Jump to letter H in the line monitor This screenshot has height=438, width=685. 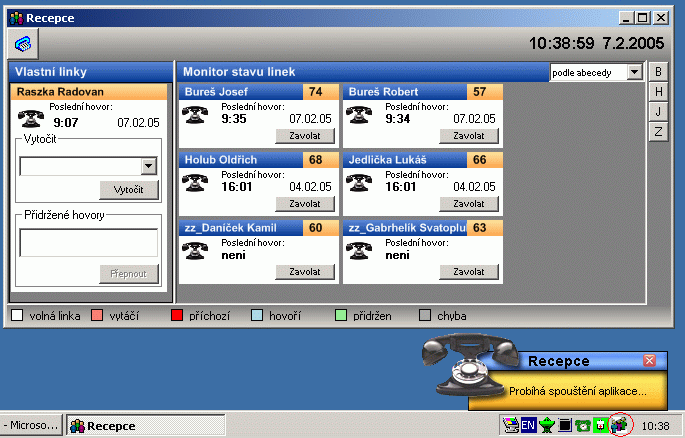pos(658,92)
